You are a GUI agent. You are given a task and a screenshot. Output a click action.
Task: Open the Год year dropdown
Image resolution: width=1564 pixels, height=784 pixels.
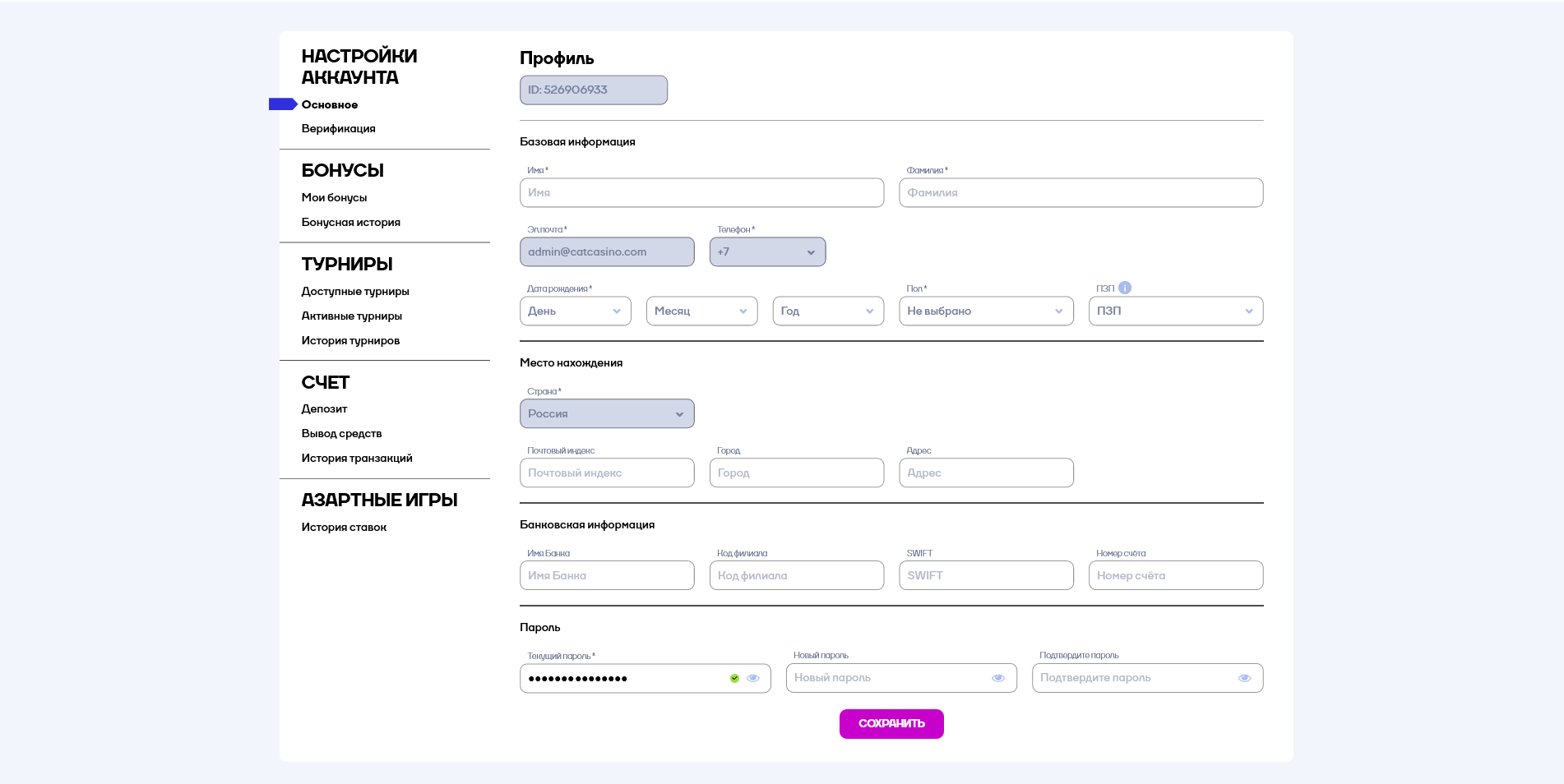pyautogui.click(x=827, y=311)
